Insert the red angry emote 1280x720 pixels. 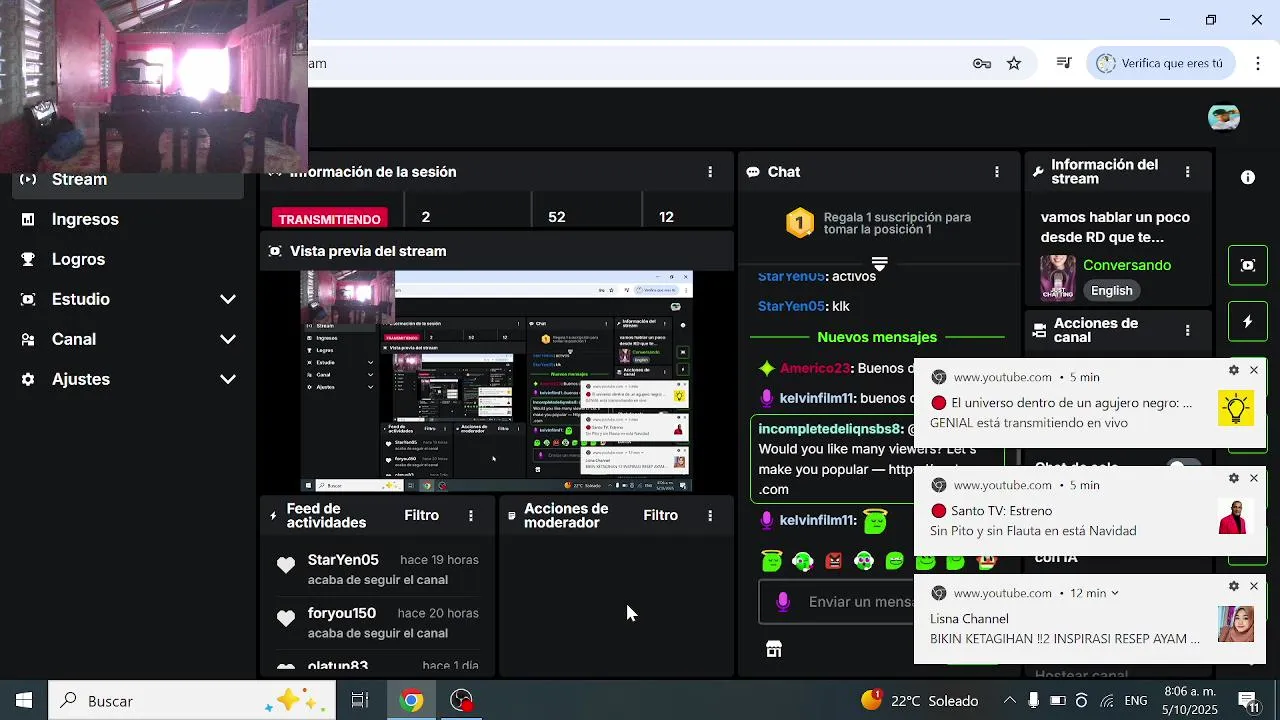833,561
